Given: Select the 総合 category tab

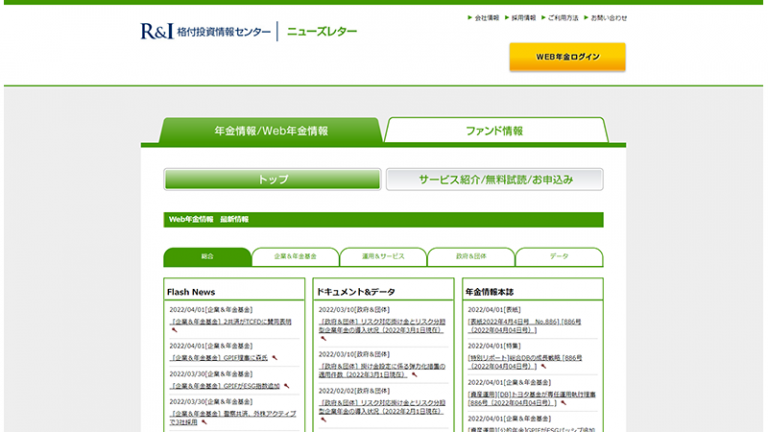Looking at the screenshot, I should point(207,257).
